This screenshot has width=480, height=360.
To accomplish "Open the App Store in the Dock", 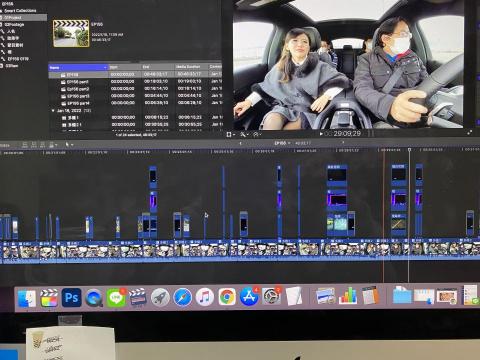I will click(249, 297).
